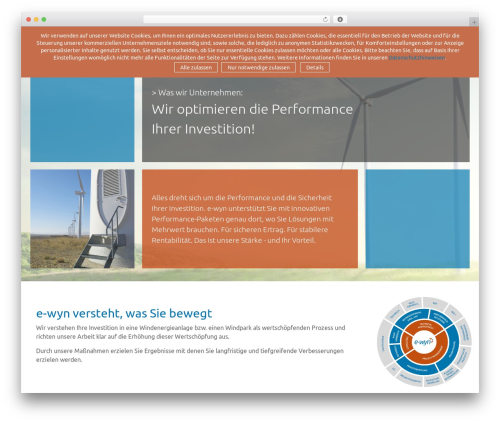500x423 pixels.
Task: Open a new tab with plus button
Action: (x=474, y=22)
